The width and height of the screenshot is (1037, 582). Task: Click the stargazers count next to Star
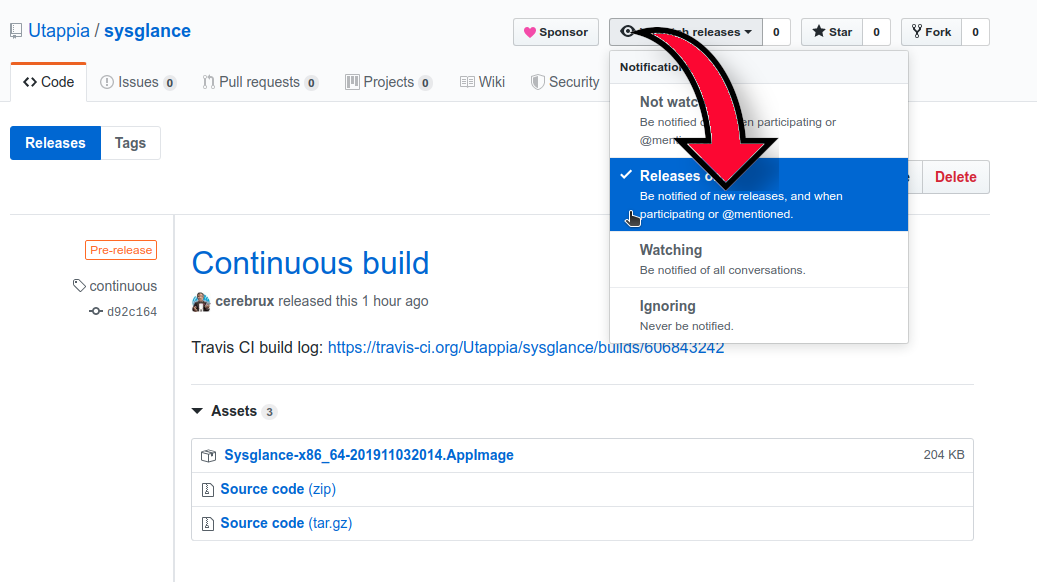876,32
